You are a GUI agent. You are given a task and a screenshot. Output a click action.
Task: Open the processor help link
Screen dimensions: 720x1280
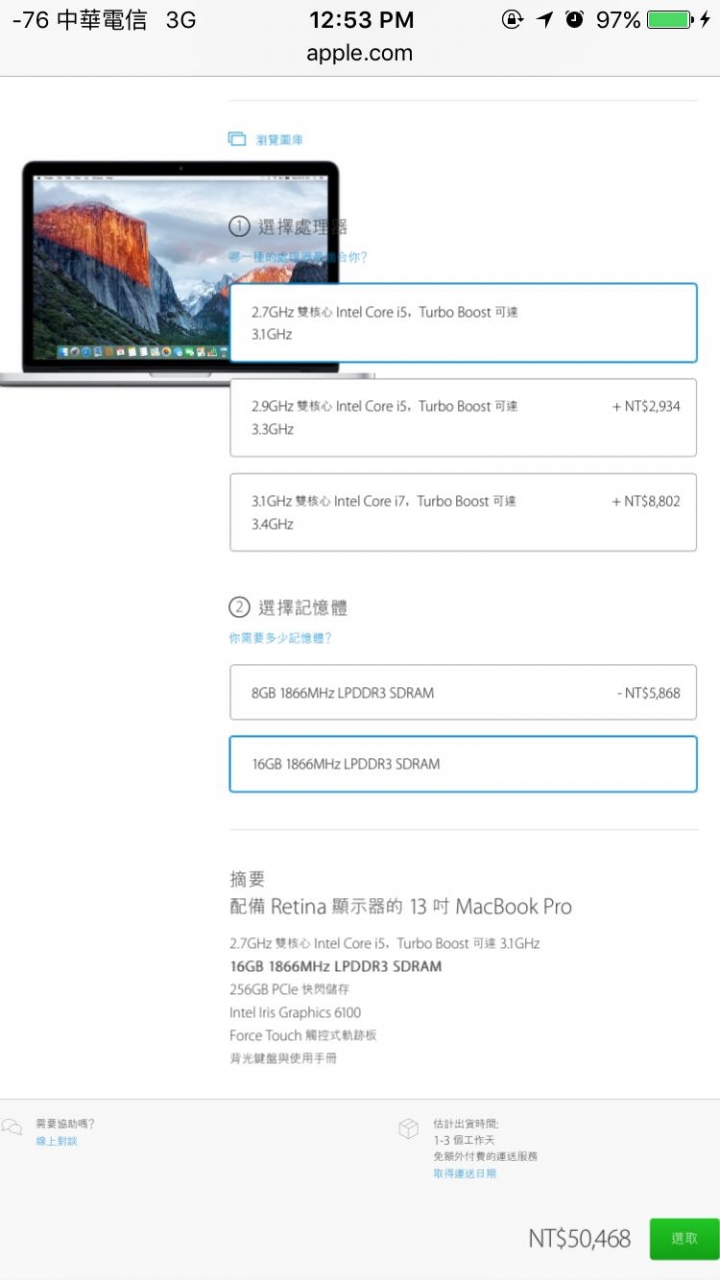click(x=298, y=257)
